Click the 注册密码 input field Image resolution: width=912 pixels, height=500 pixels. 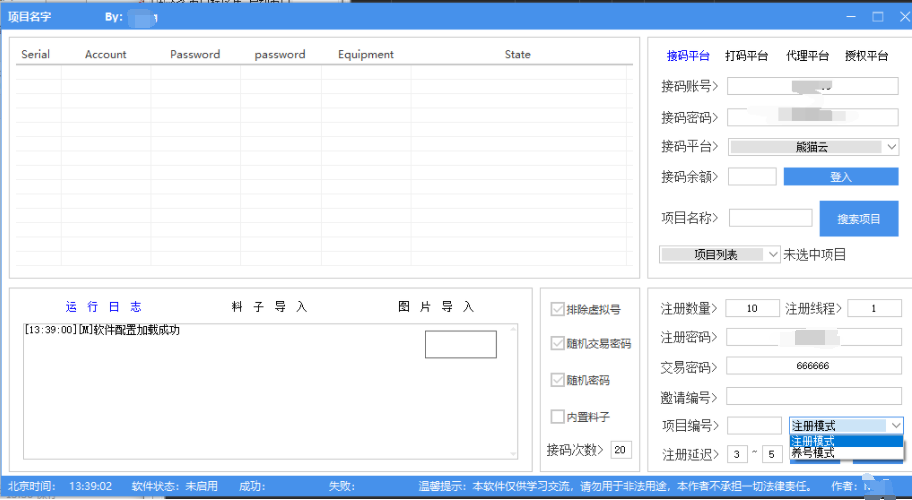[x=814, y=337]
